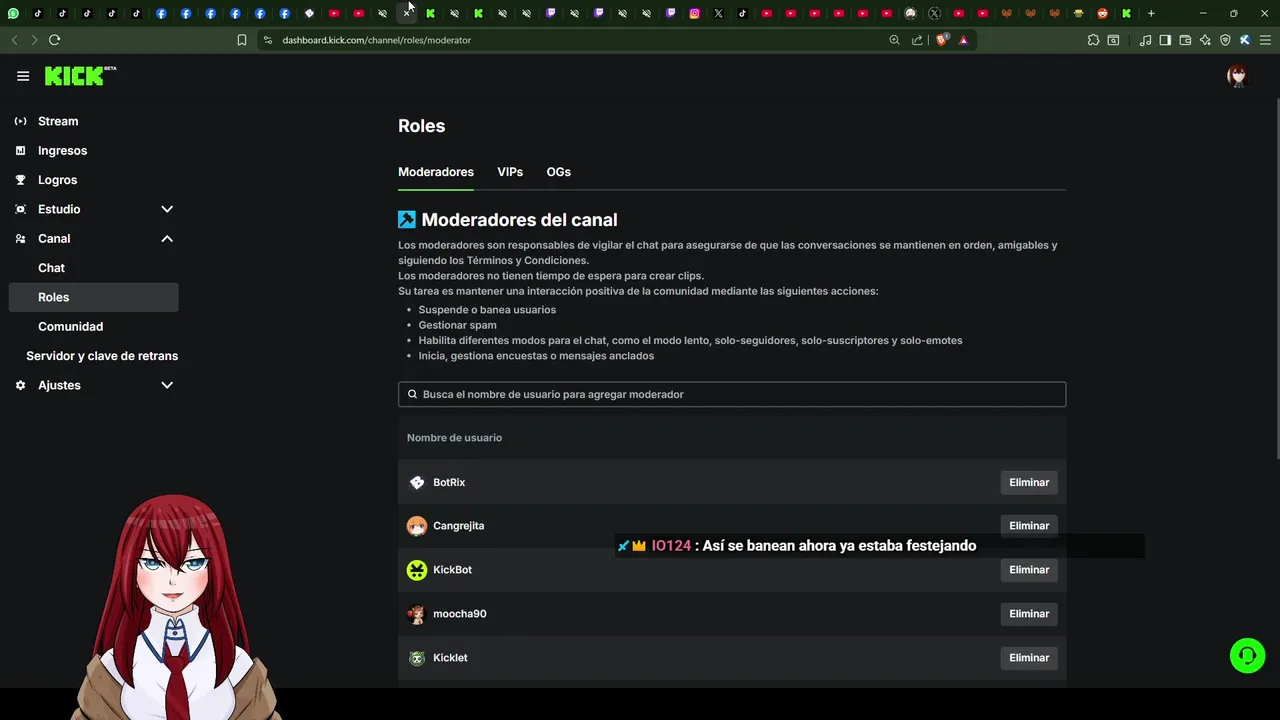Expand the Ajustes section chevron
The height and width of the screenshot is (720, 1280).
(167, 385)
